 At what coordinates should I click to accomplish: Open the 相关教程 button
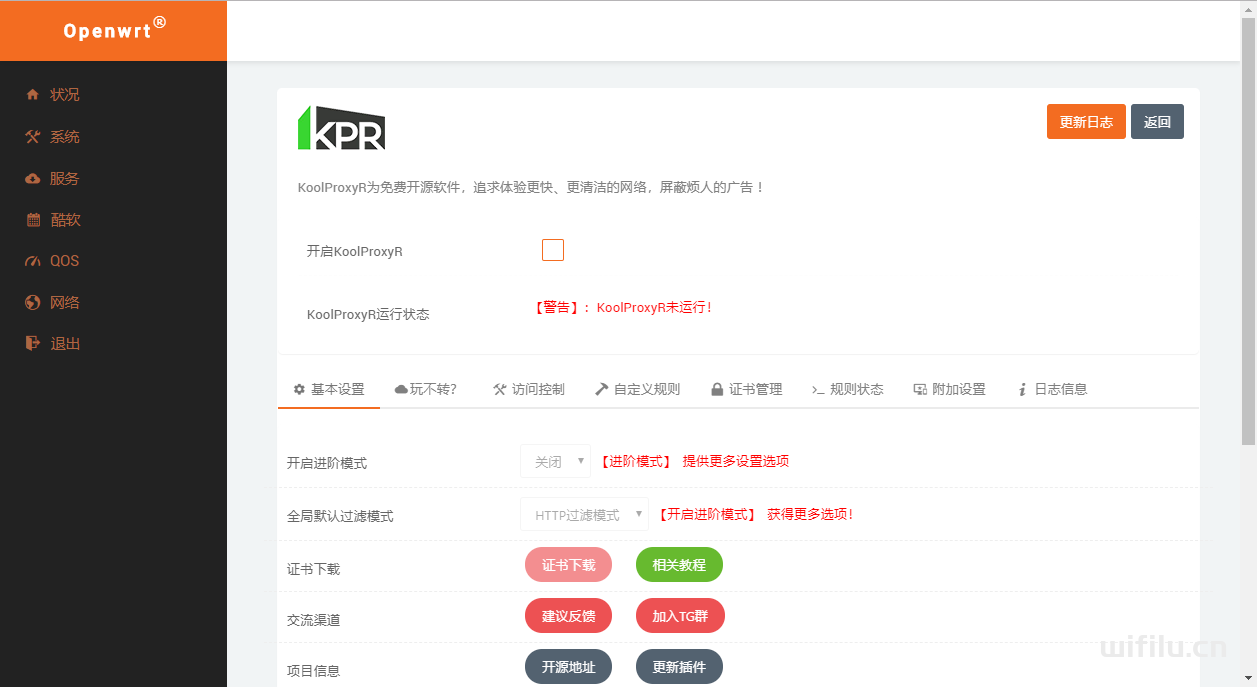point(679,565)
